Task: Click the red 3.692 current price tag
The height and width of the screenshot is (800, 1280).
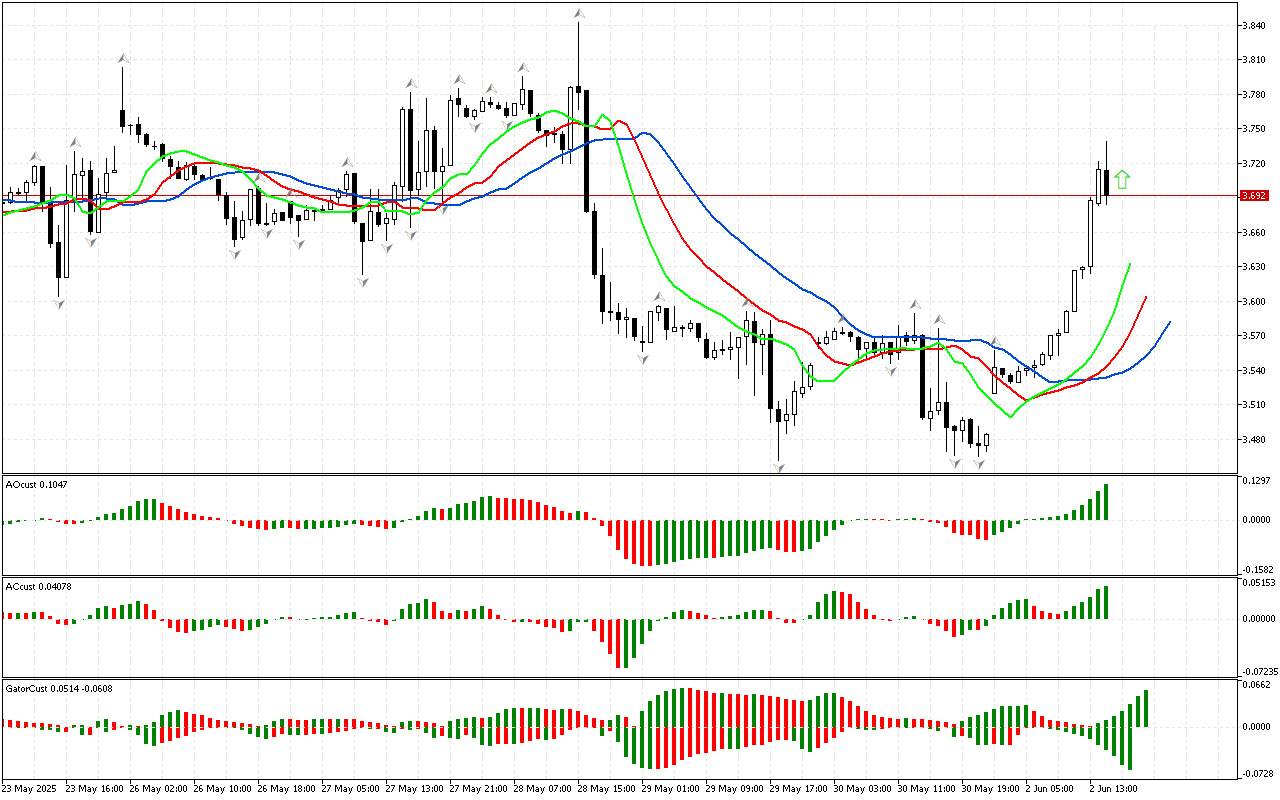Action: click(1253, 196)
